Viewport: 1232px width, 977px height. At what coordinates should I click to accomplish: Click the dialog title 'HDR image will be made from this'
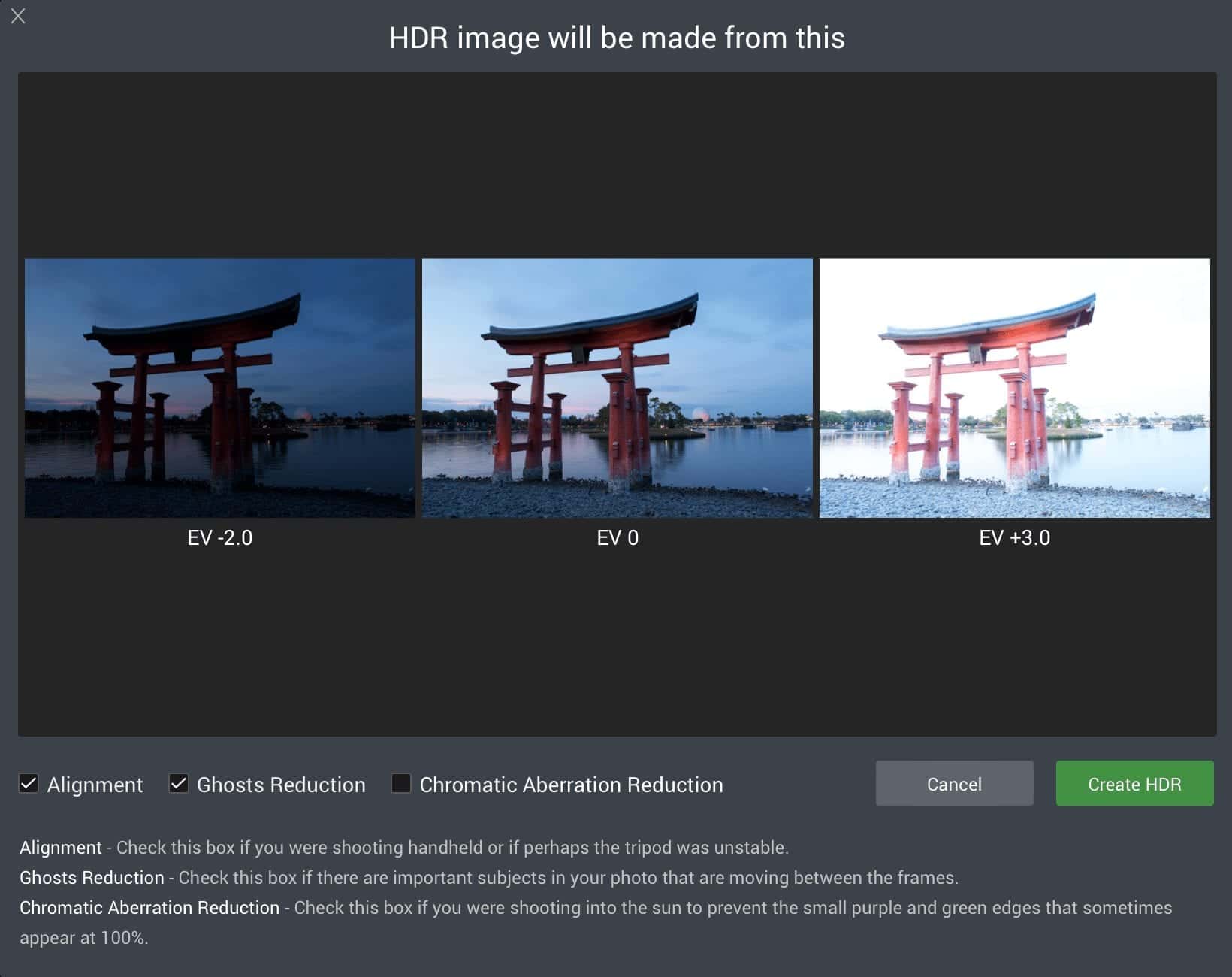[617, 38]
